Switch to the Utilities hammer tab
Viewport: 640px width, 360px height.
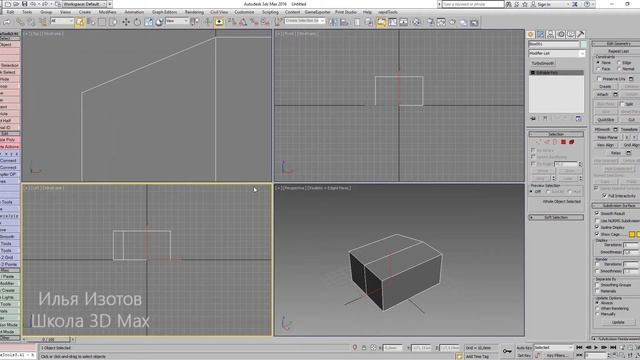[x=580, y=35]
